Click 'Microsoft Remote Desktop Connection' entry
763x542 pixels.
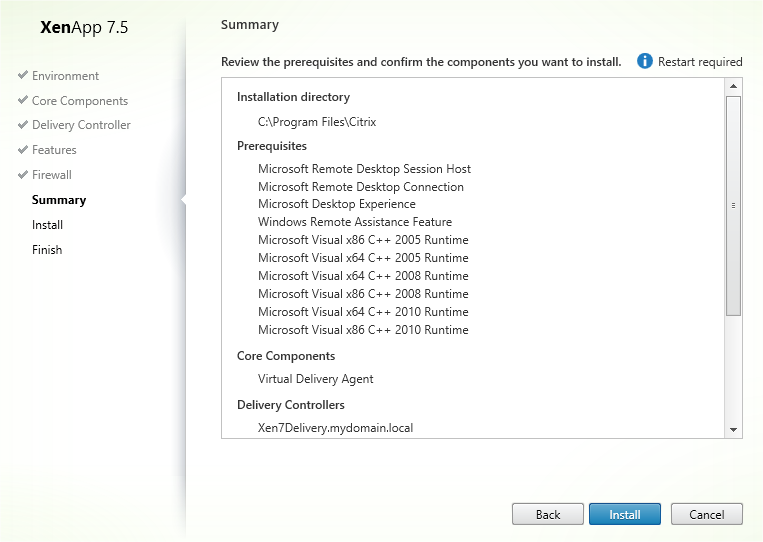click(x=361, y=187)
